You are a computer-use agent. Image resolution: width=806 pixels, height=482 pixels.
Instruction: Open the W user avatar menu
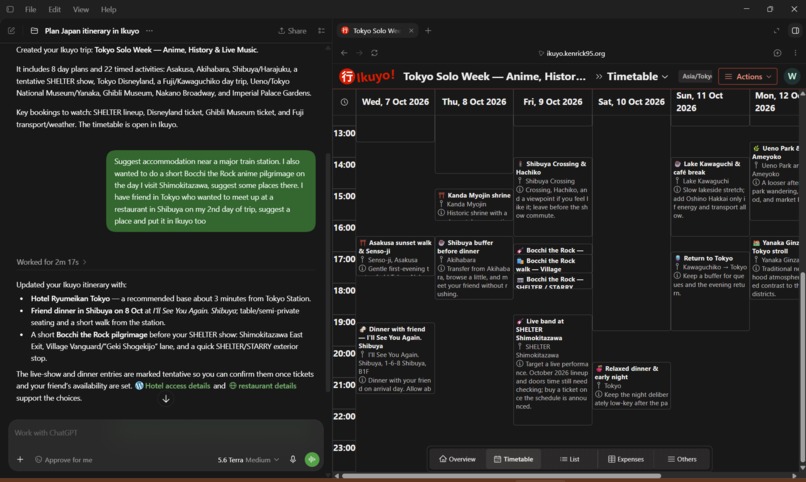[792, 77]
